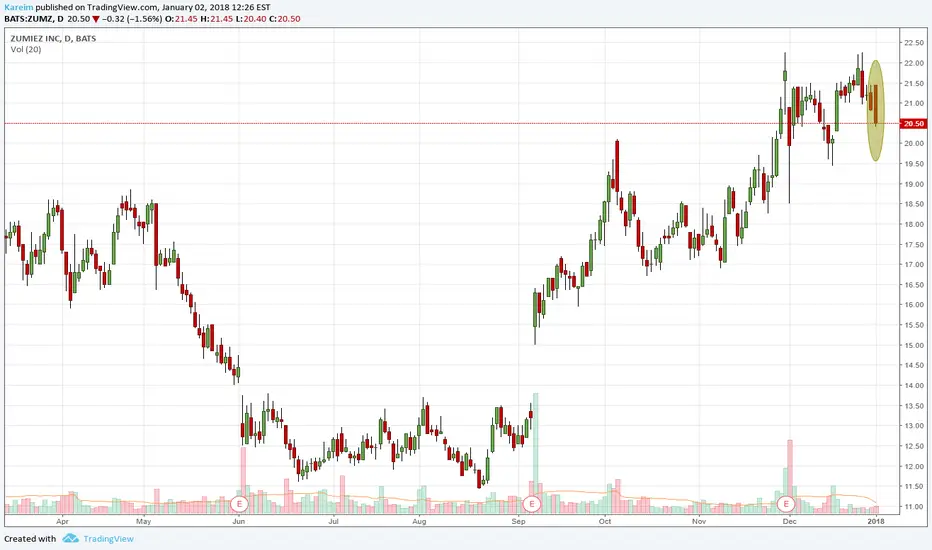This screenshot has height=550, width=932.
Task: Click the Dec date axis label
Action: click(789, 521)
